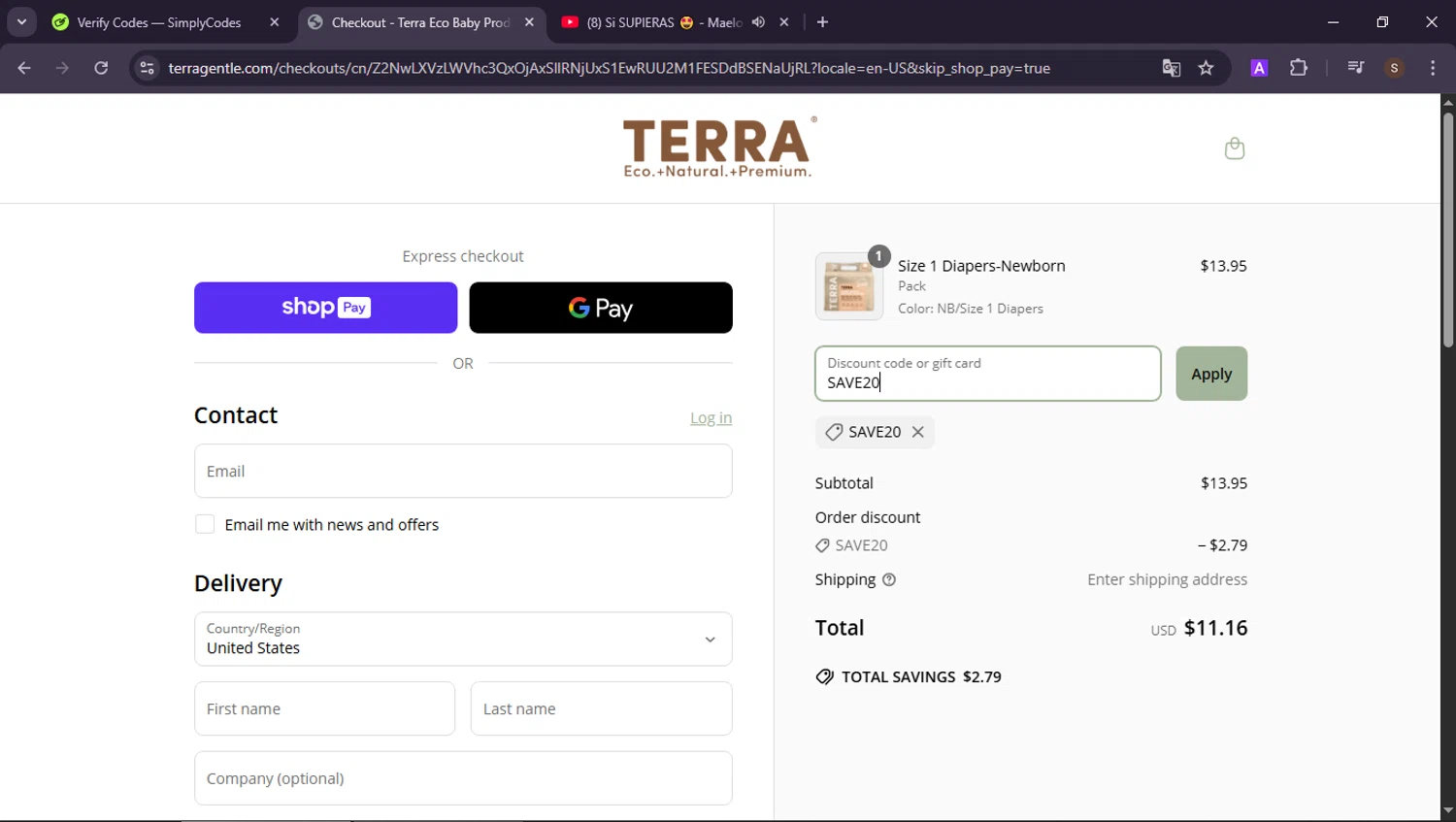Close the Verify Codes SimplyCodes tab

pyautogui.click(x=275, y=22)
